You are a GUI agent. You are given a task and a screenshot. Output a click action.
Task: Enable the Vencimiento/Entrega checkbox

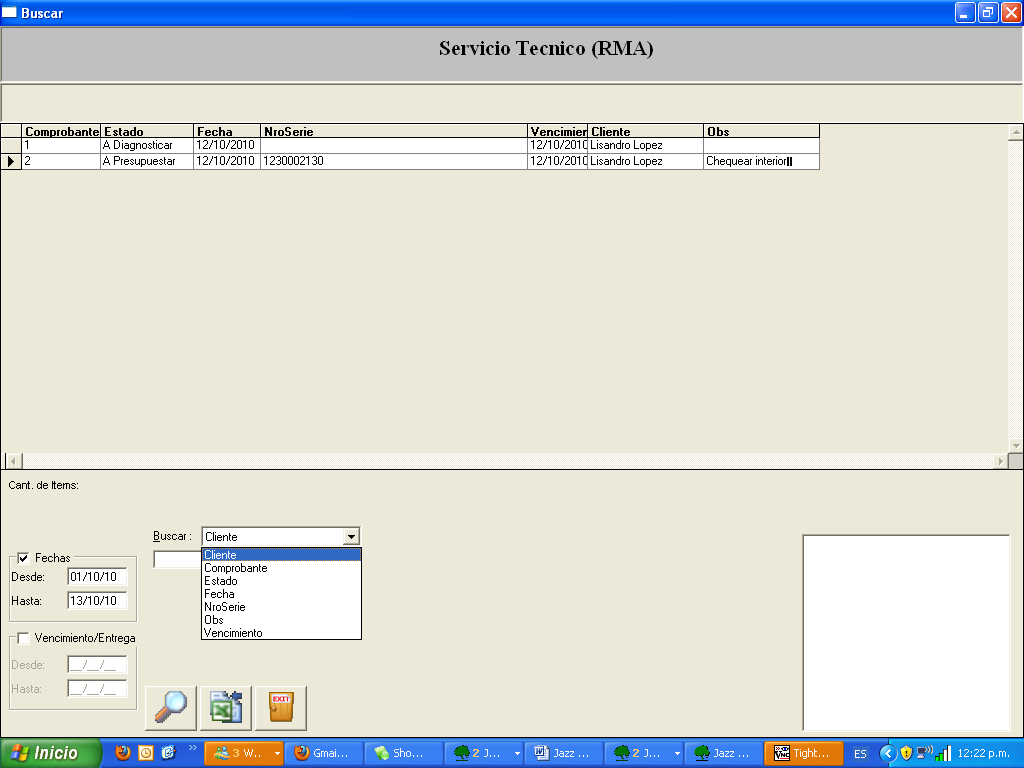[x=24, y=638]
